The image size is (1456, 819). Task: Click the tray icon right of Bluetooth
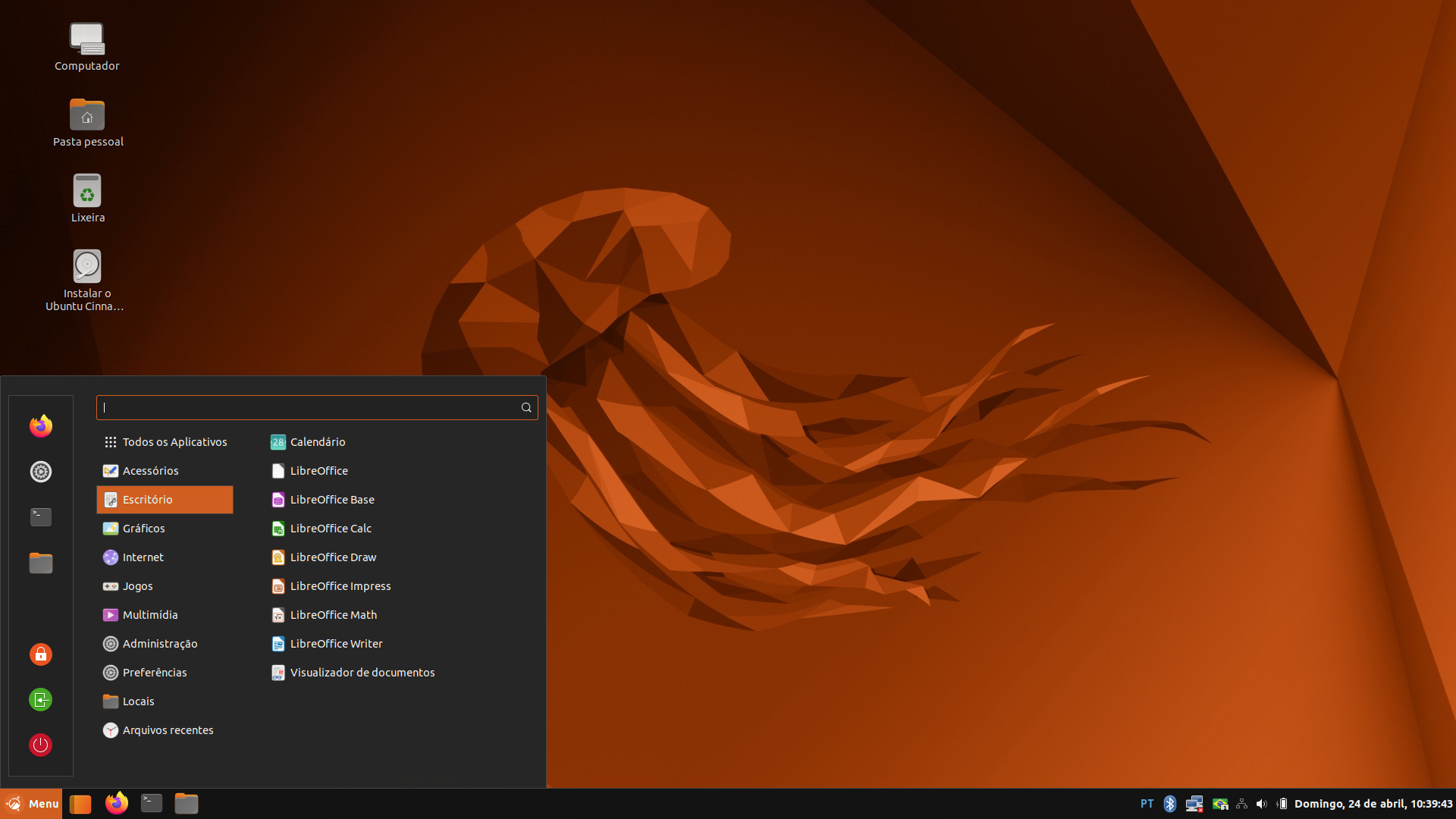point(1194,804)
